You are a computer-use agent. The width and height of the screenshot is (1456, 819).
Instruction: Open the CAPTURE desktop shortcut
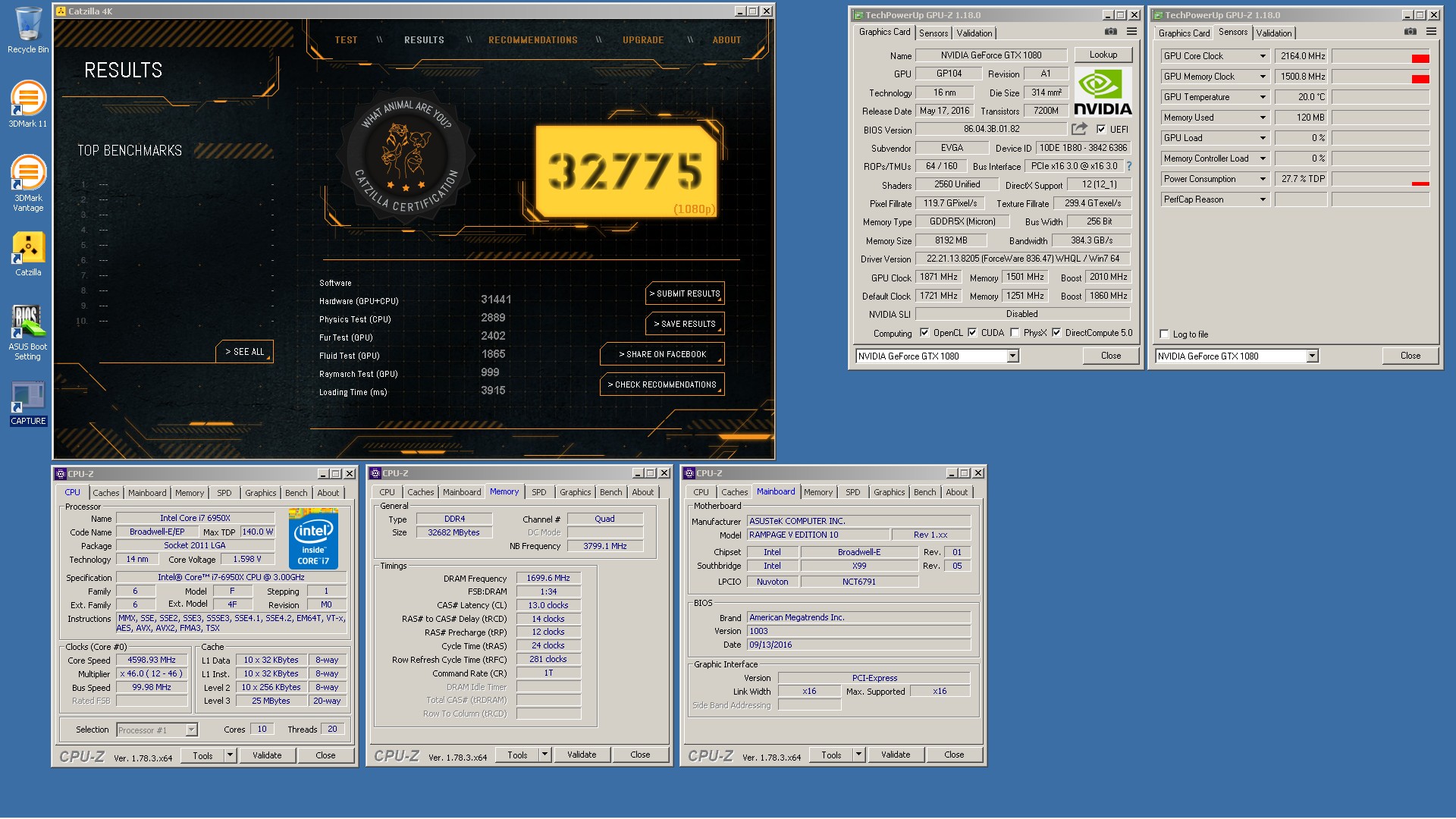28,404
